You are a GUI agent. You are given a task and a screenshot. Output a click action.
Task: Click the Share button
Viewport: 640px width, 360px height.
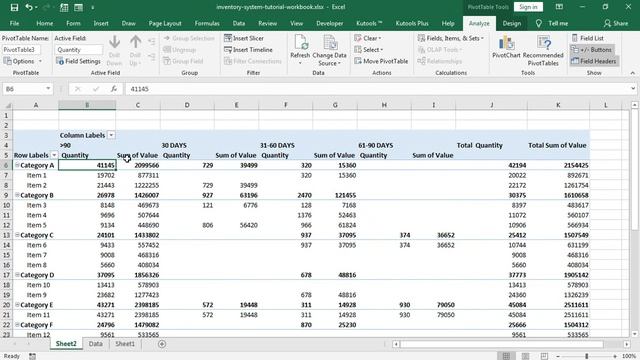616,24
